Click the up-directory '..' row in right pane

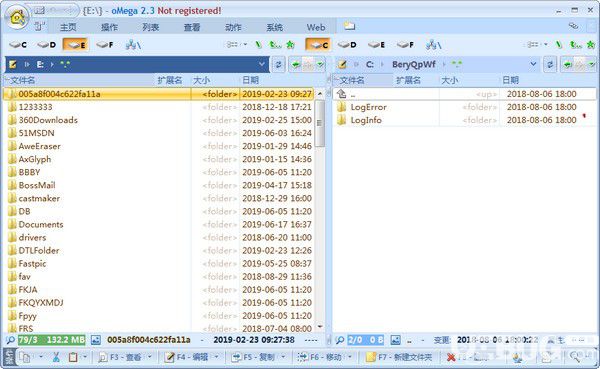click(x=464, y=94)
